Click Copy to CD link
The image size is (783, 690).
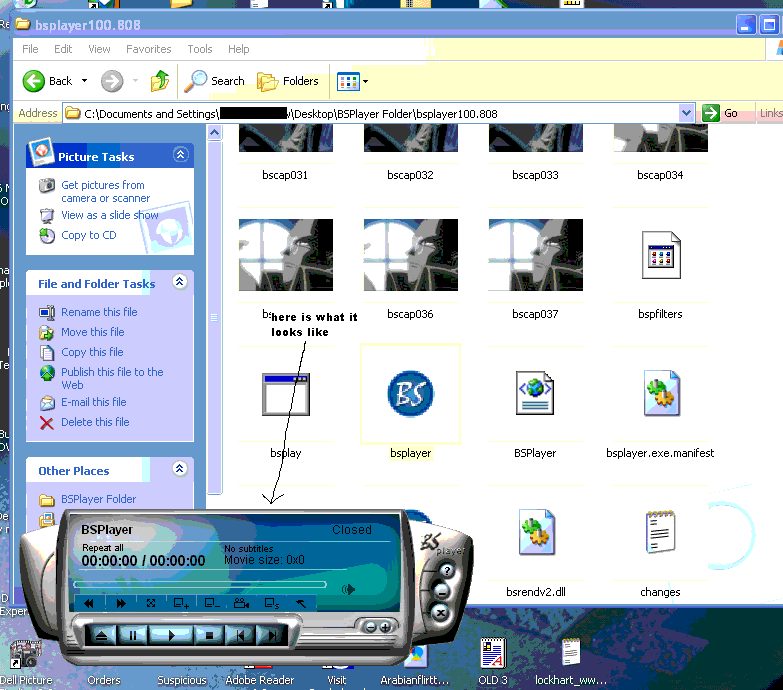tap(88, 235)
